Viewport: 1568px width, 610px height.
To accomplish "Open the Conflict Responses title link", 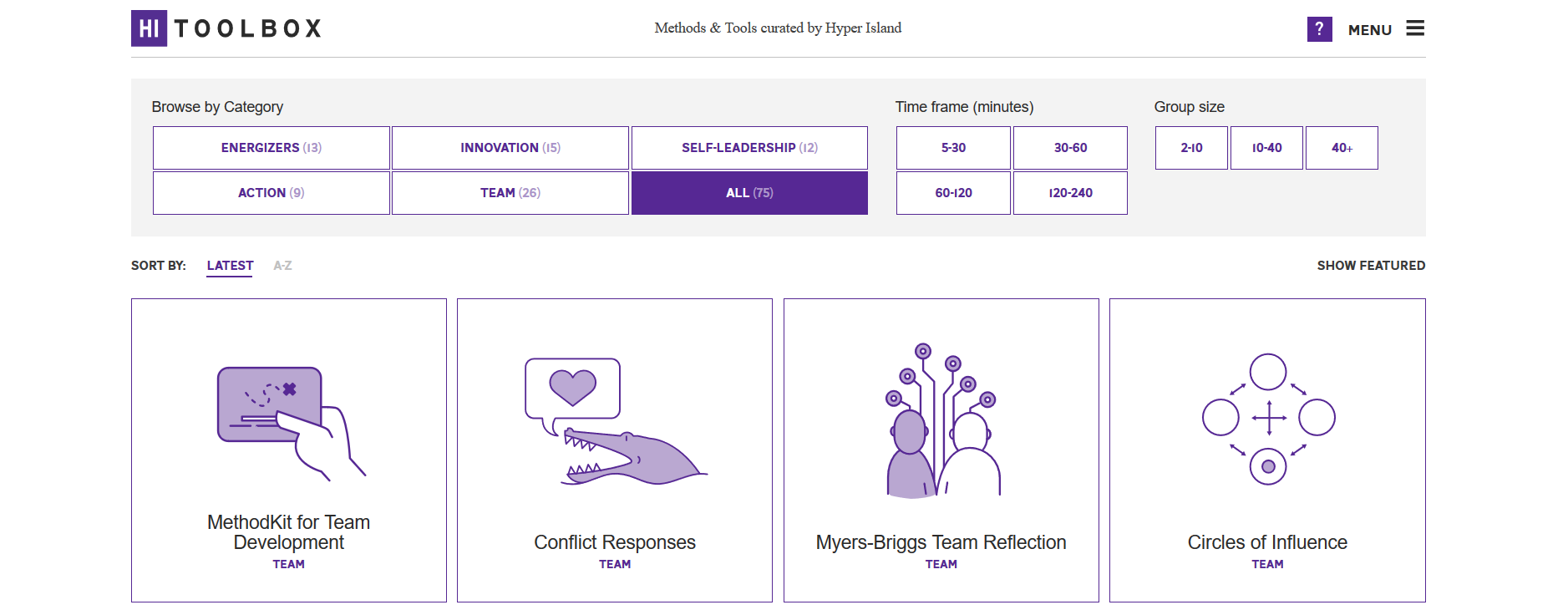I will click(x=615, y=542).
